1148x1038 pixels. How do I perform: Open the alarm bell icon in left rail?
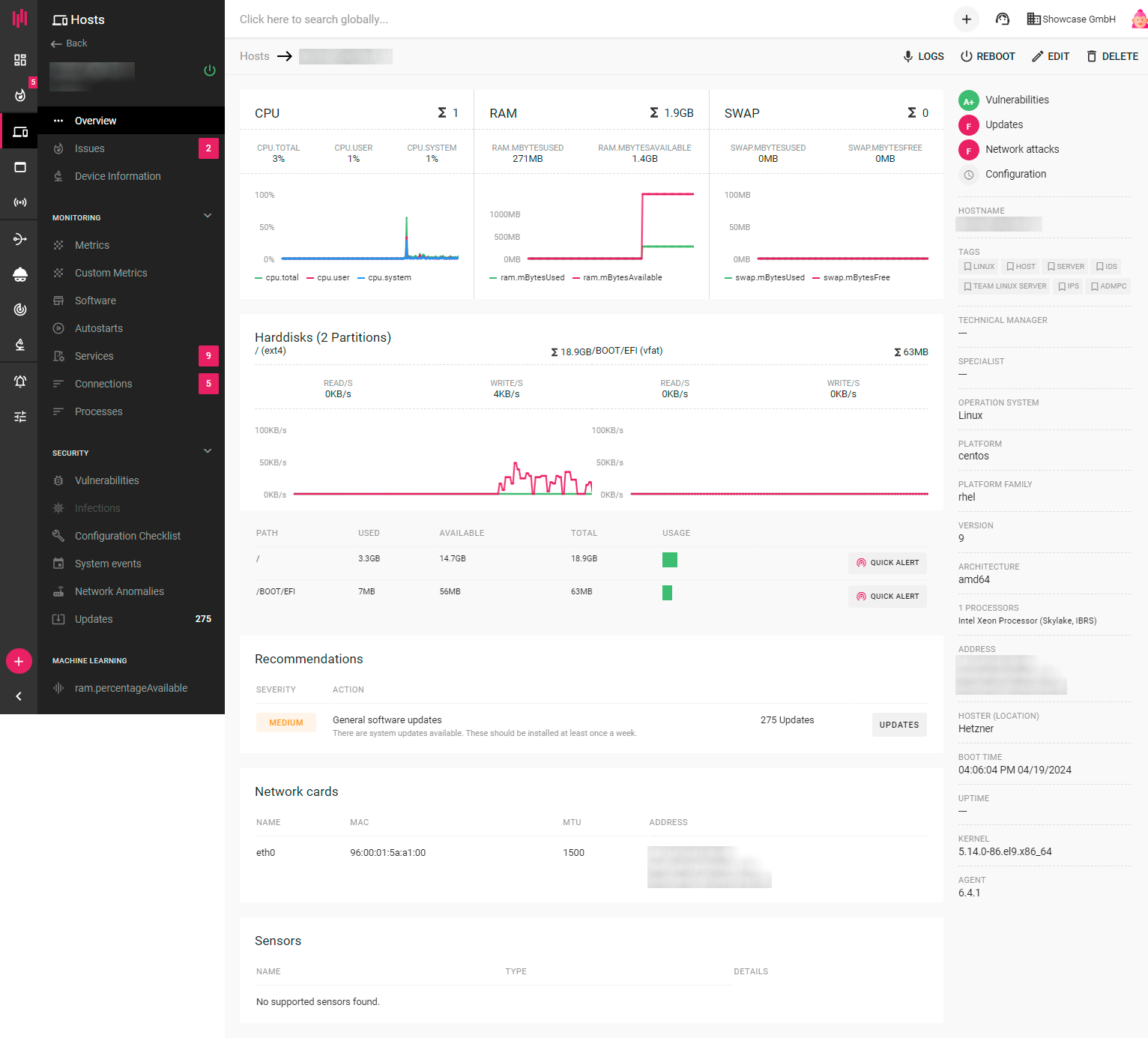(20, 381)
